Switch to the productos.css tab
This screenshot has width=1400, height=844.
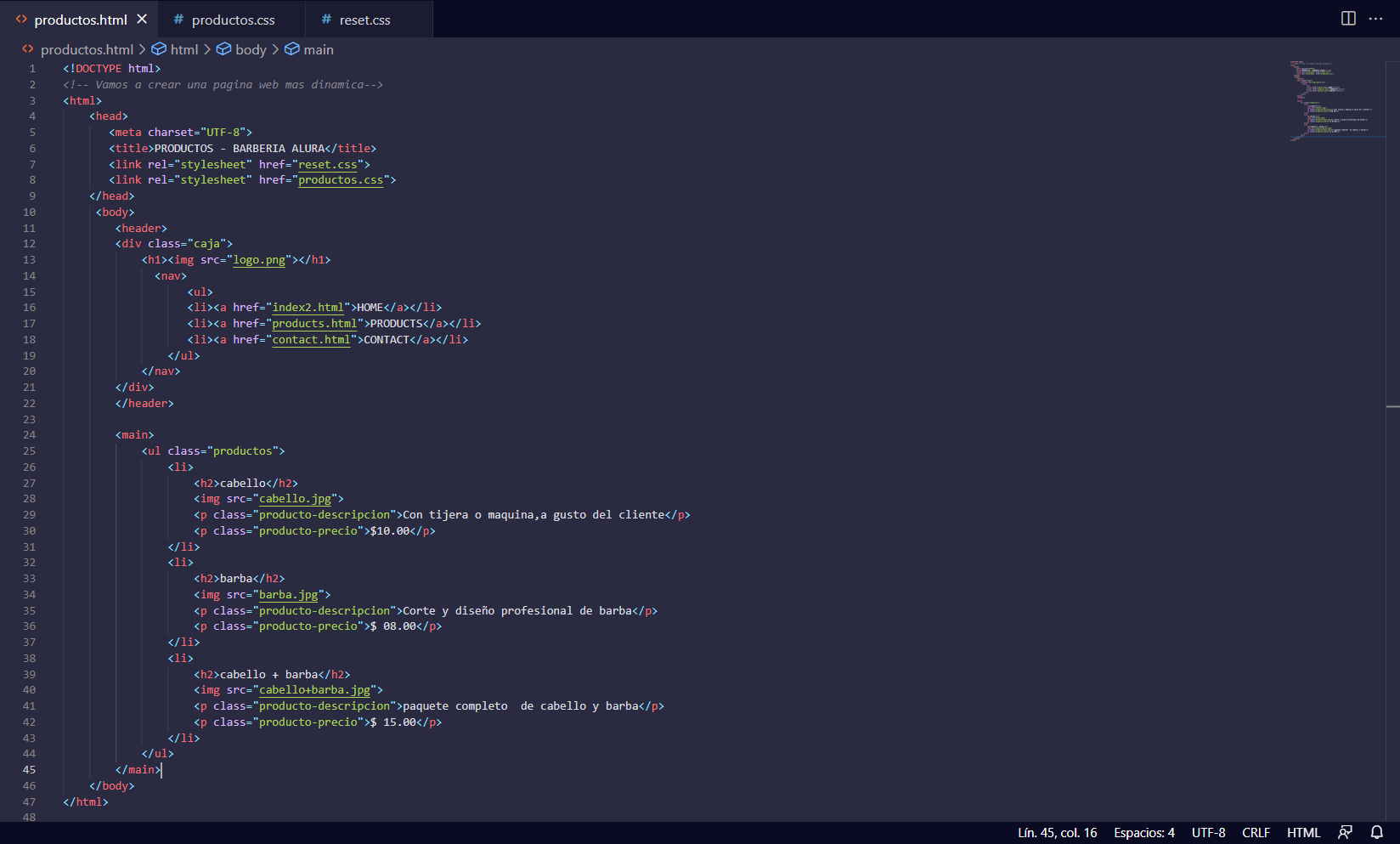[231, 20]
